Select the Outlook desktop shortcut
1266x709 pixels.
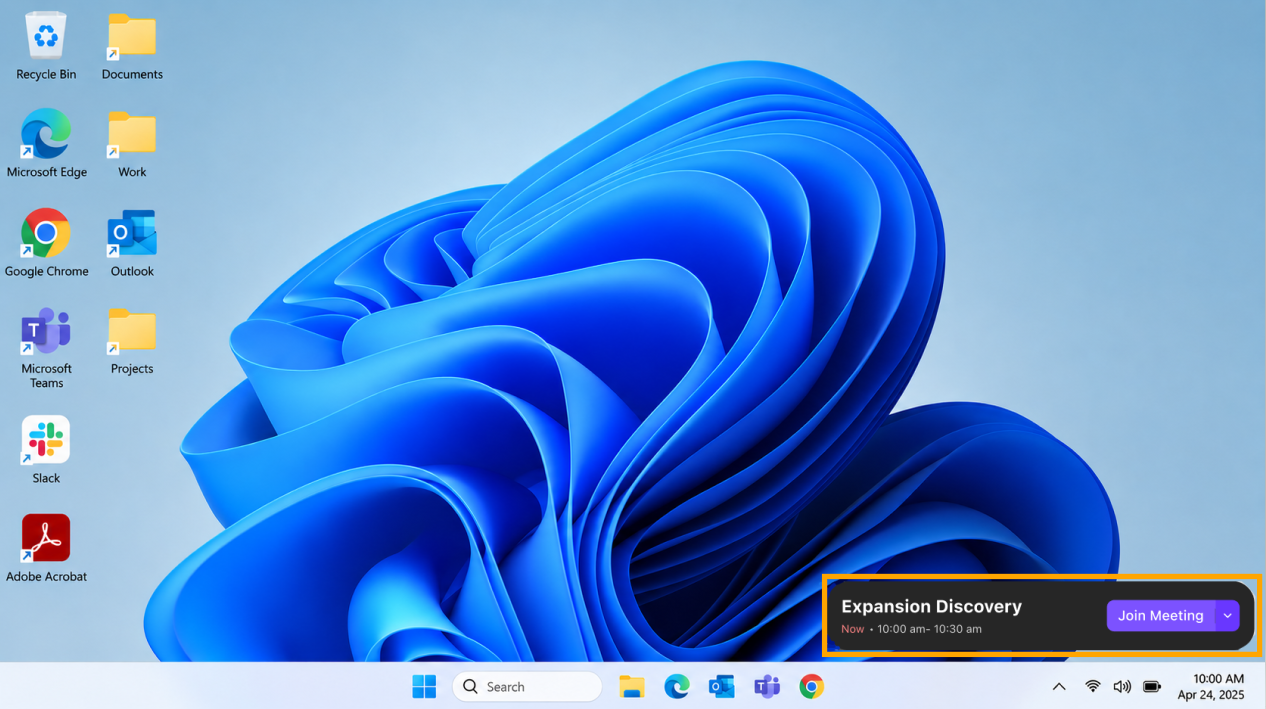[x=132, y=243]
